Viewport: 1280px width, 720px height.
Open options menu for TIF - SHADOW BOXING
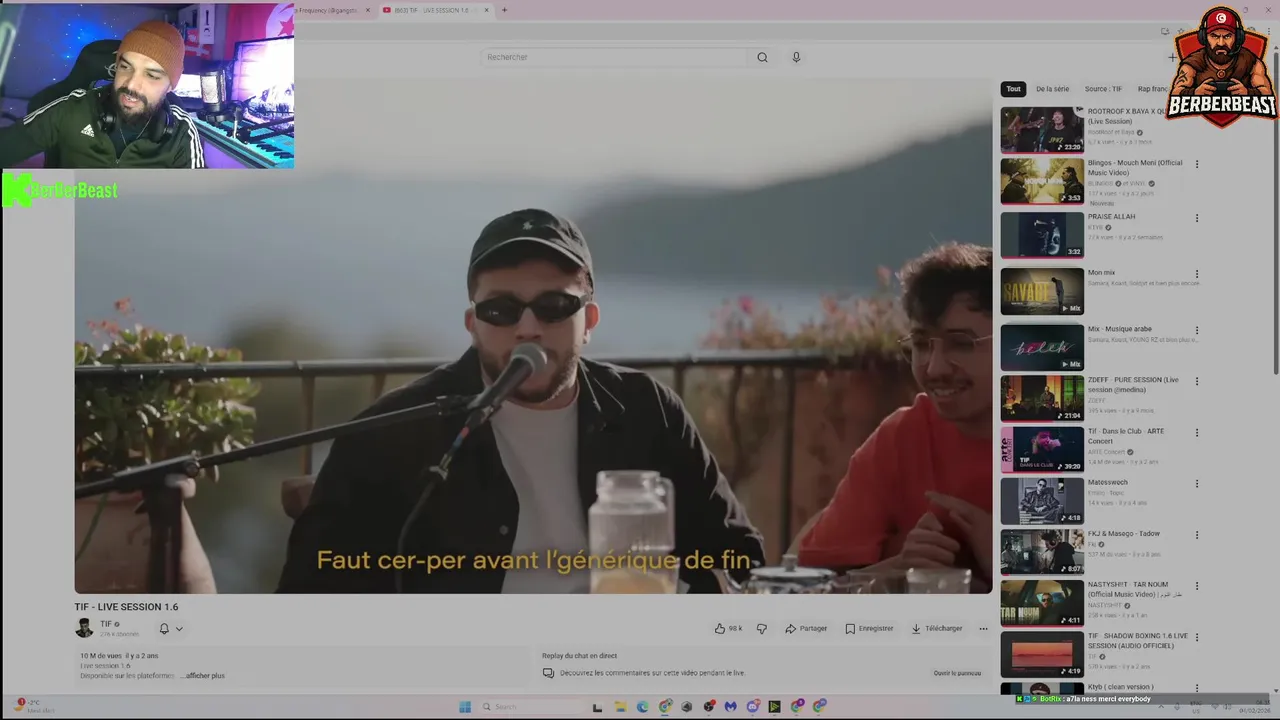coord(1196,637)
